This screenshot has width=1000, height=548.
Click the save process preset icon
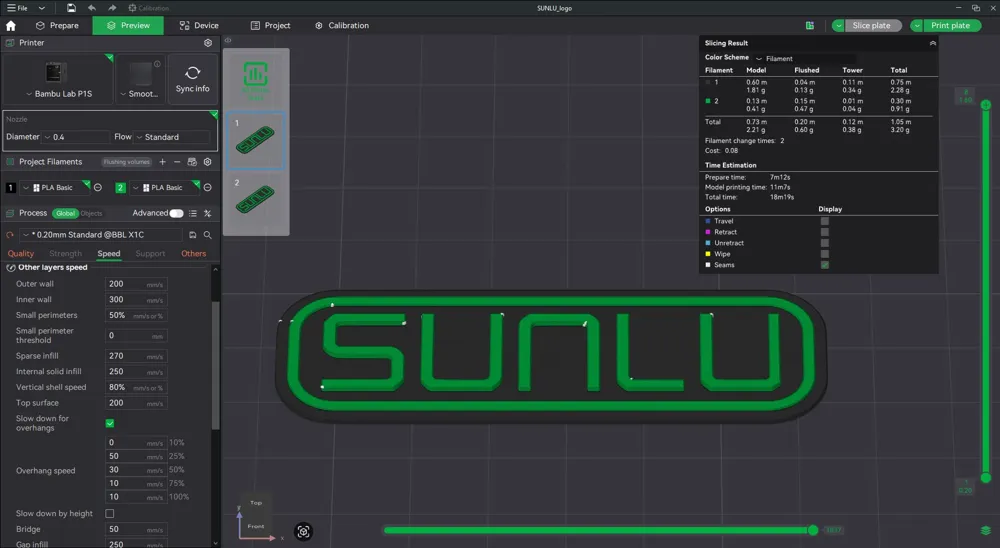click(193, 235)
